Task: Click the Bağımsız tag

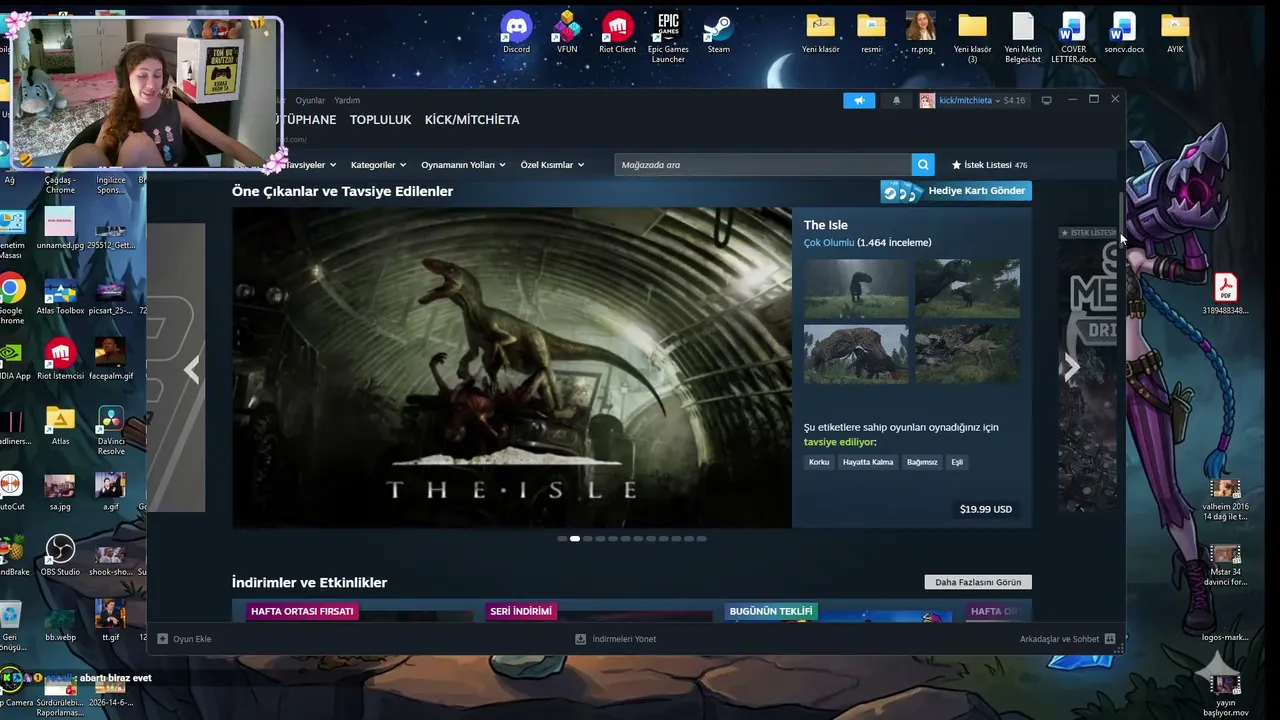Action: pyautogui.click(x=922, y=462)
